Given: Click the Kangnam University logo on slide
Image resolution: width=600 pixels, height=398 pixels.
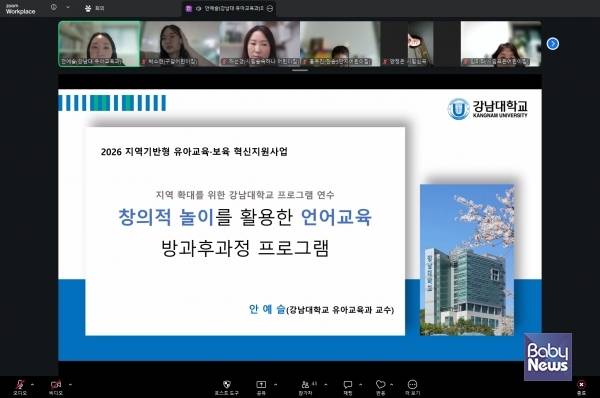Looking at the screenshot, I should pos(488,109).
